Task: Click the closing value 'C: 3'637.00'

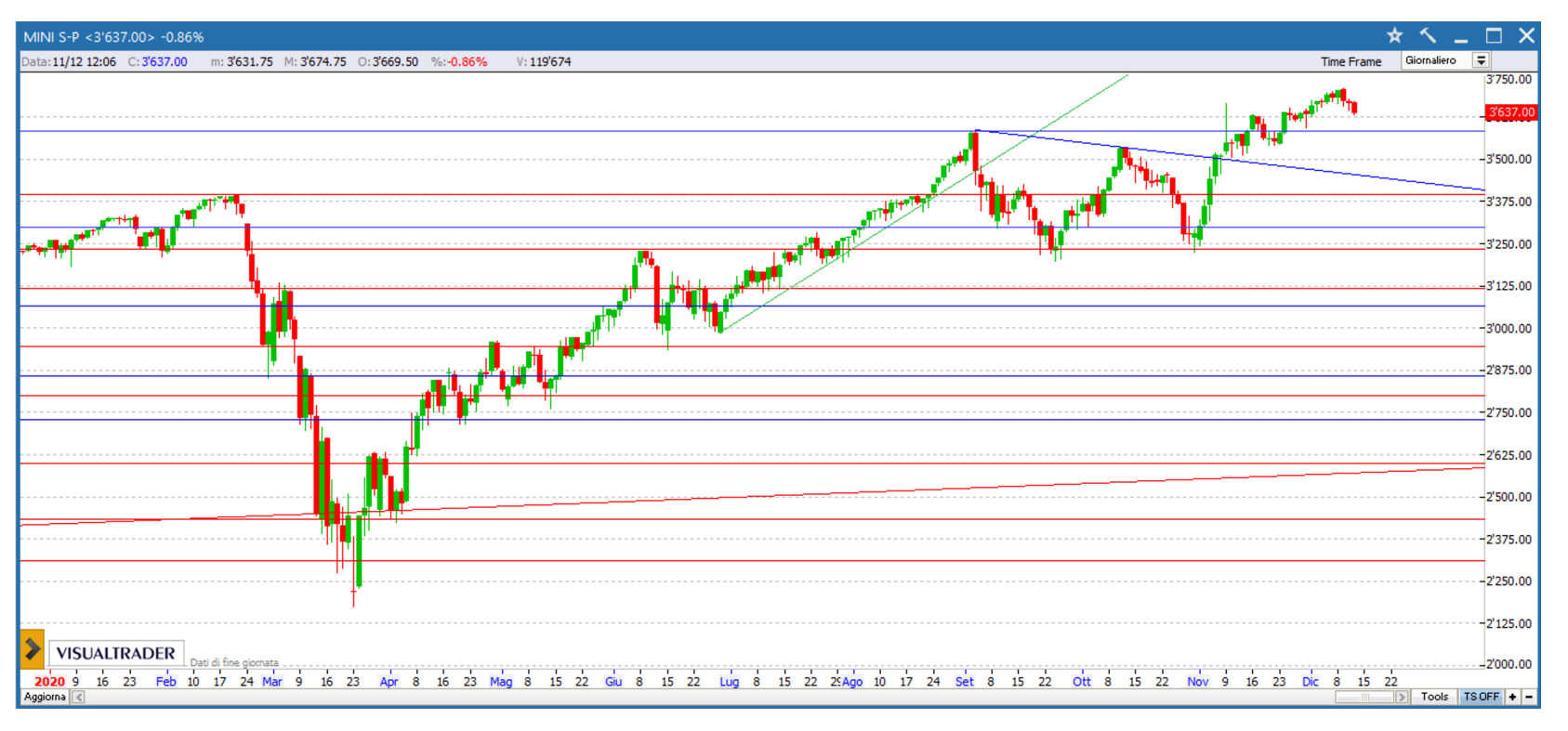Action: pyautogui.click(x=157, y=61)
